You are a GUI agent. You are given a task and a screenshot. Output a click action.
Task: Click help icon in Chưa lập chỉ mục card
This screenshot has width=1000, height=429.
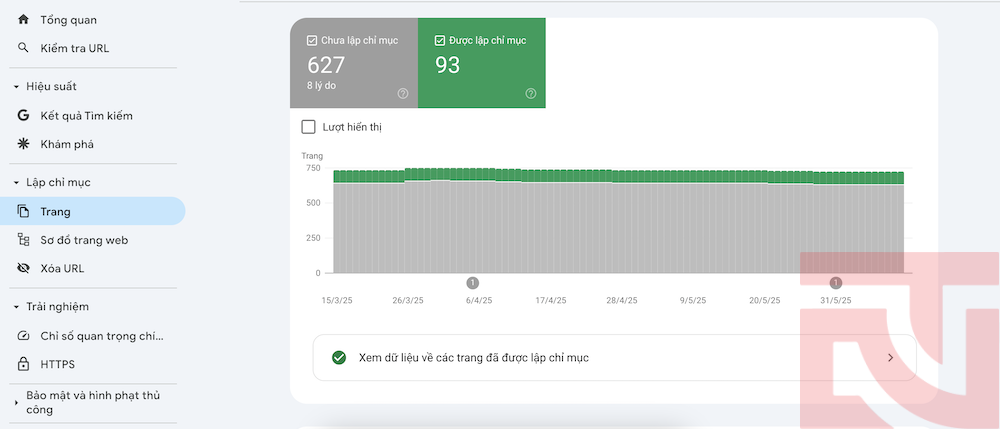pyautogui.click(x=403, y=94)
